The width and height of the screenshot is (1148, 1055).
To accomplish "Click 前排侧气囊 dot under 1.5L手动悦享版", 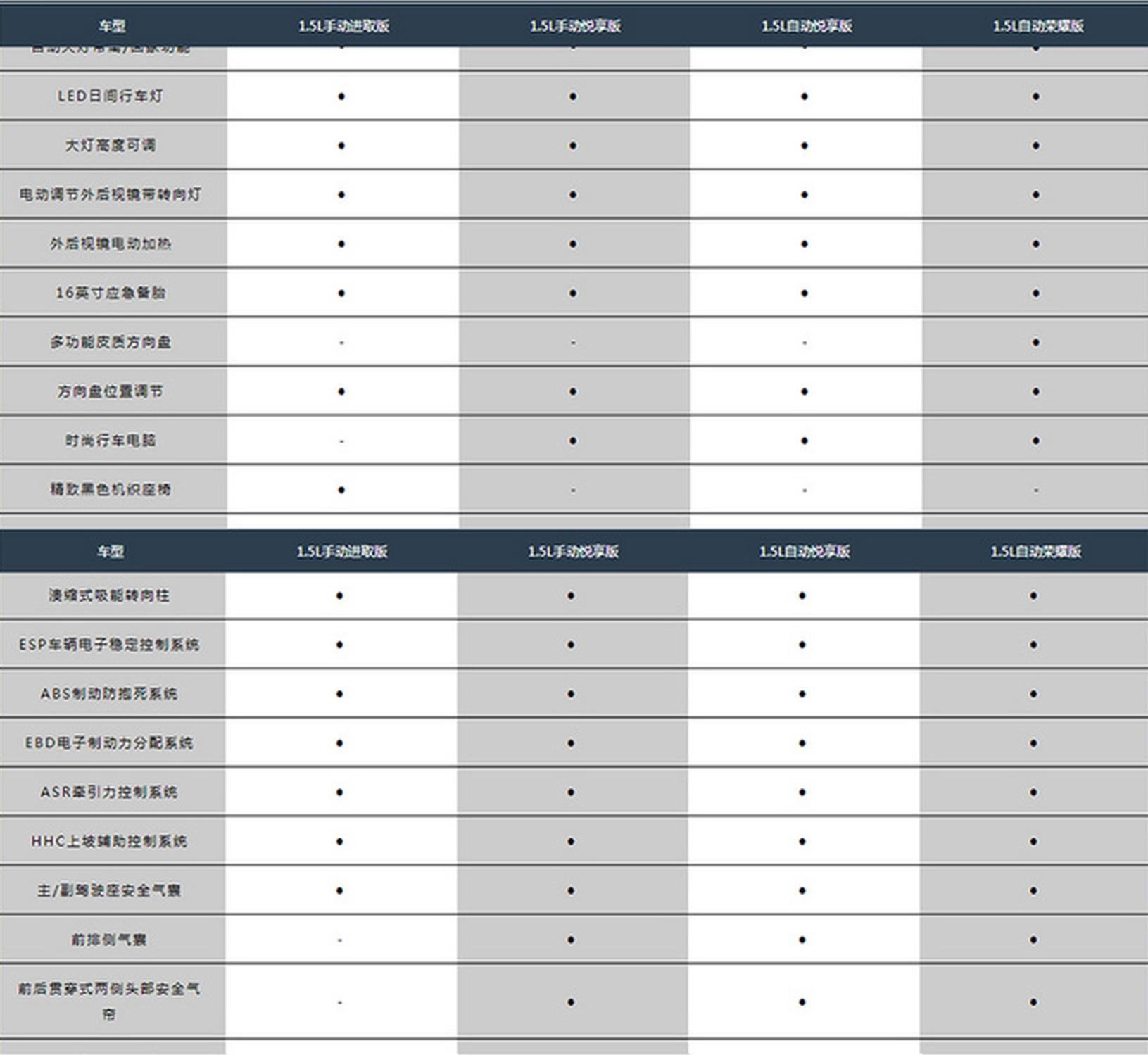I will pyautogui.click(x=571, y=940).
